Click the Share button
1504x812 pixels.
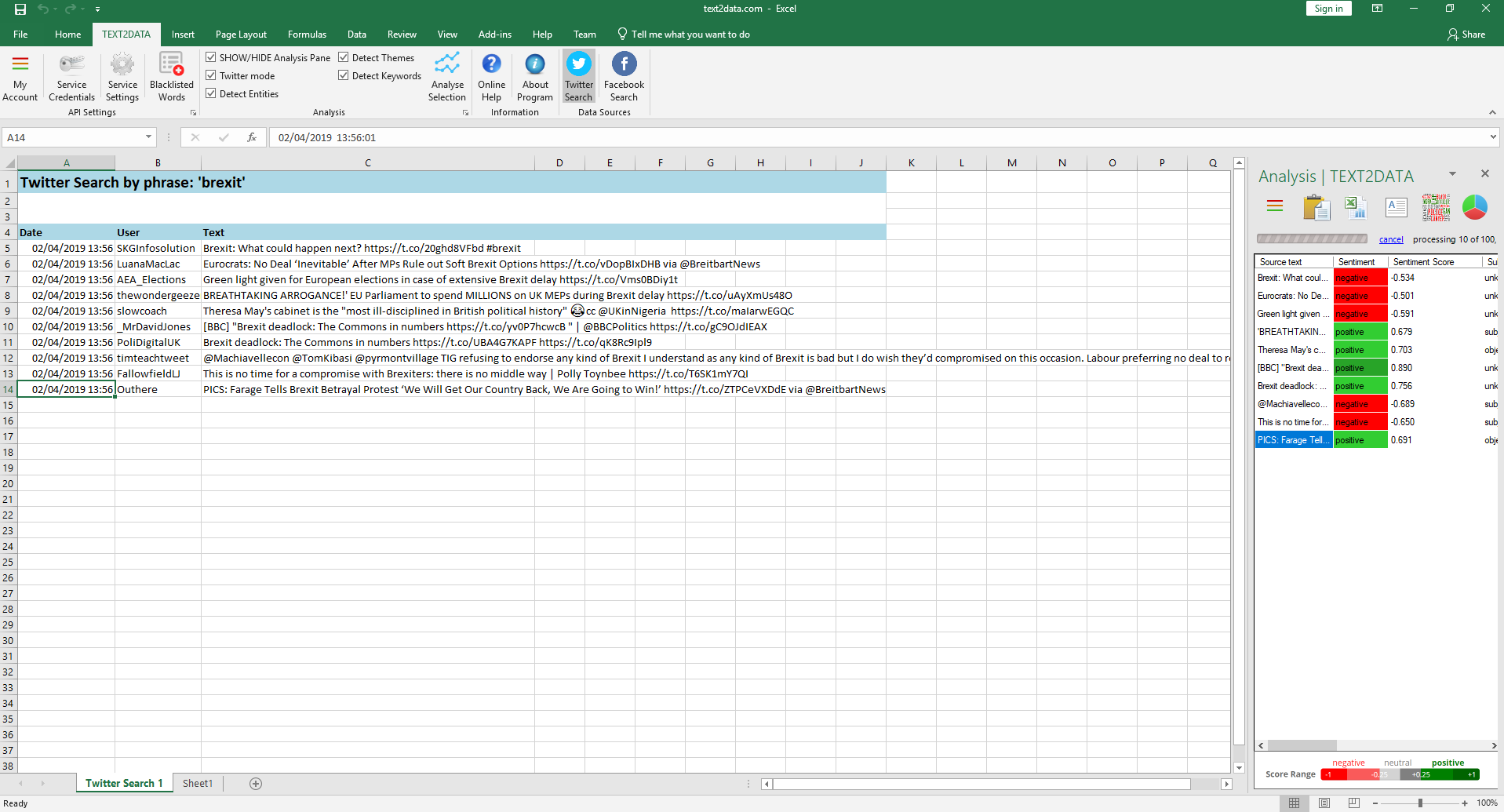point(1466,35)
